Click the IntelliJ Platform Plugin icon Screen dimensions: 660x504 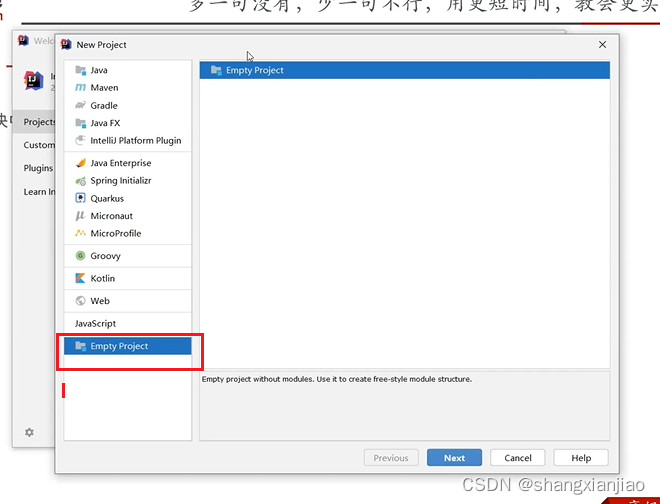point(80,140)
